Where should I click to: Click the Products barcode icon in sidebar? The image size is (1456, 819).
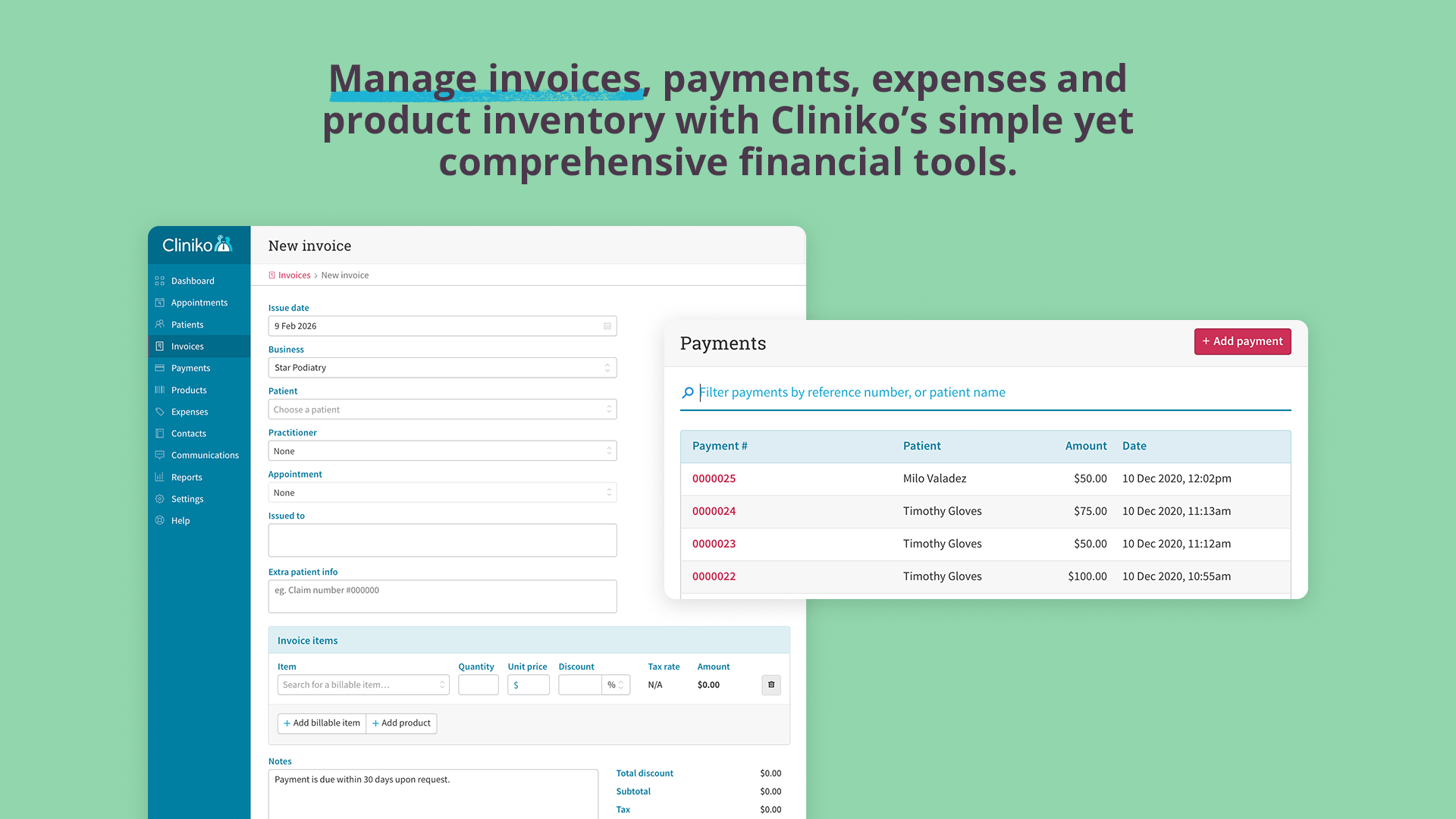(x=159, y=390)
